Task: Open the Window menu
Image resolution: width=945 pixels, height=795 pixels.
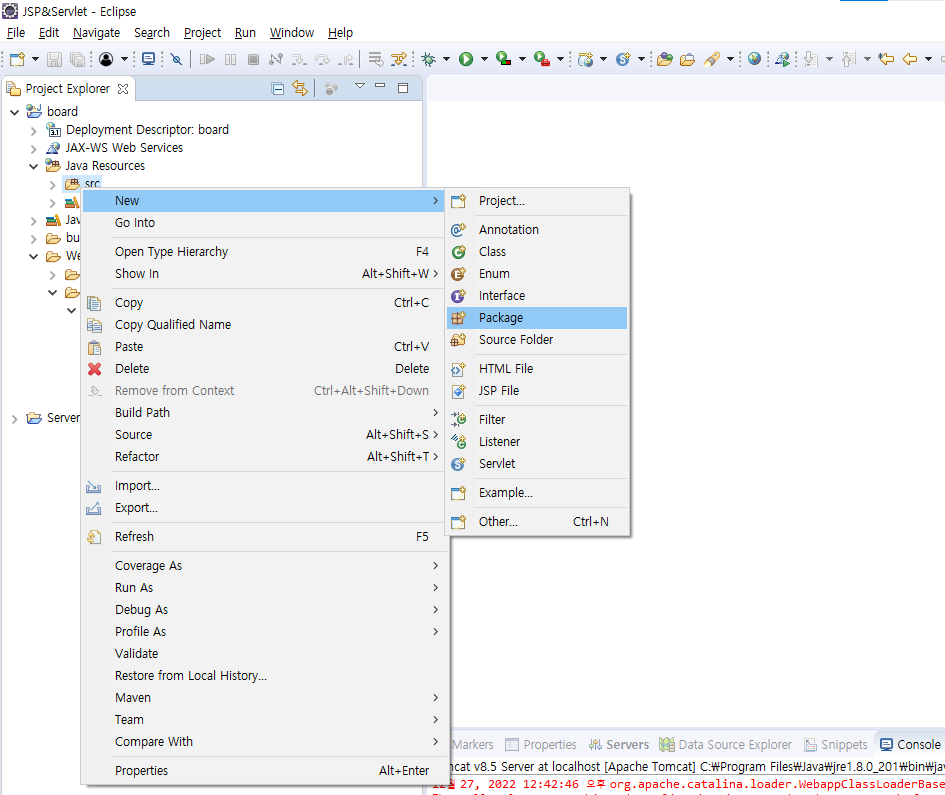Action: coord(292,33)
